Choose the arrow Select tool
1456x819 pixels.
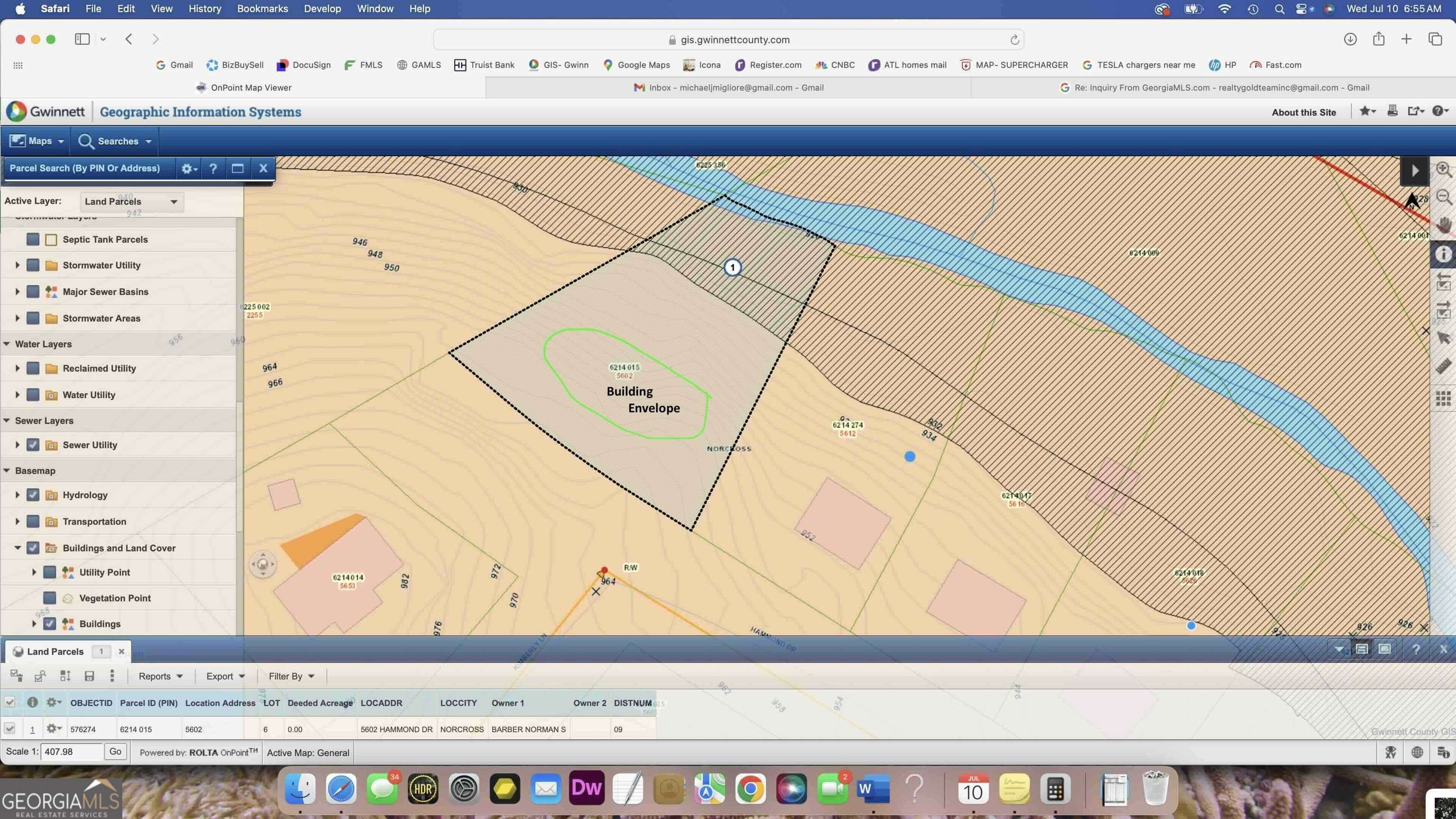pyautogui.click(x=1443, y=338)
